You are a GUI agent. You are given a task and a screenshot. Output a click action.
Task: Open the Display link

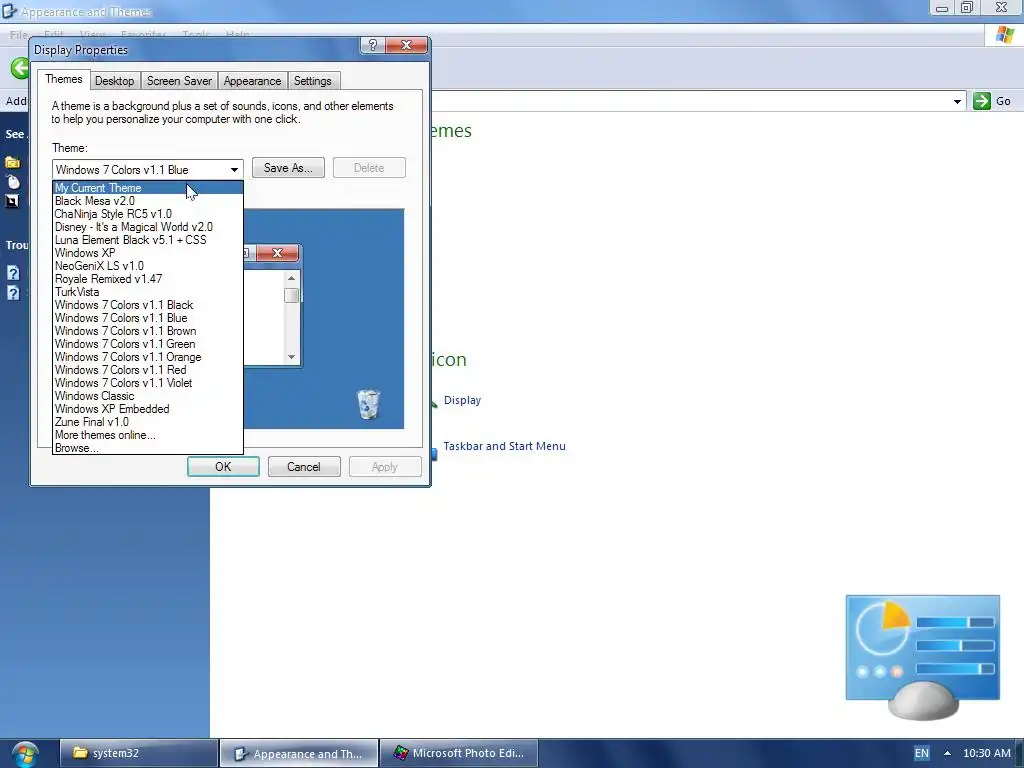pyautogui.click(x=462, y=400)
